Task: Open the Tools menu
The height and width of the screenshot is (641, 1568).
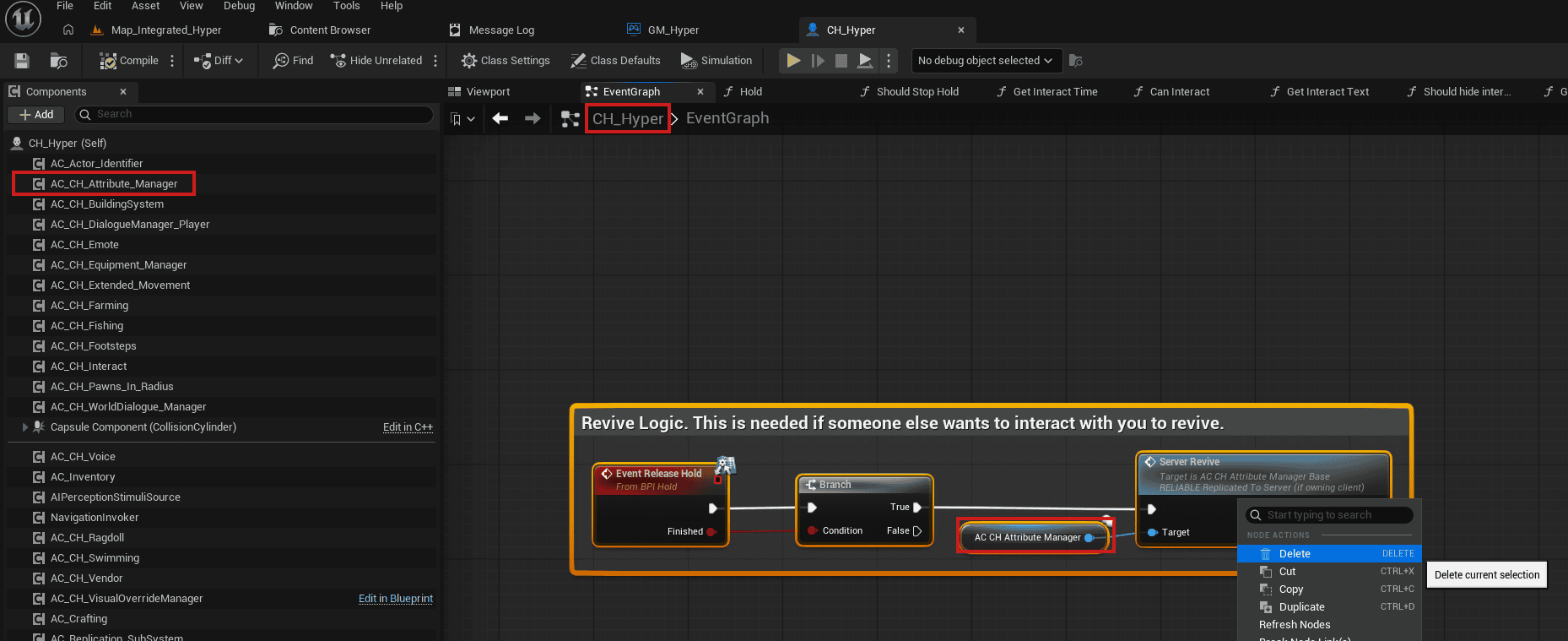Action: tap(347, 6)
